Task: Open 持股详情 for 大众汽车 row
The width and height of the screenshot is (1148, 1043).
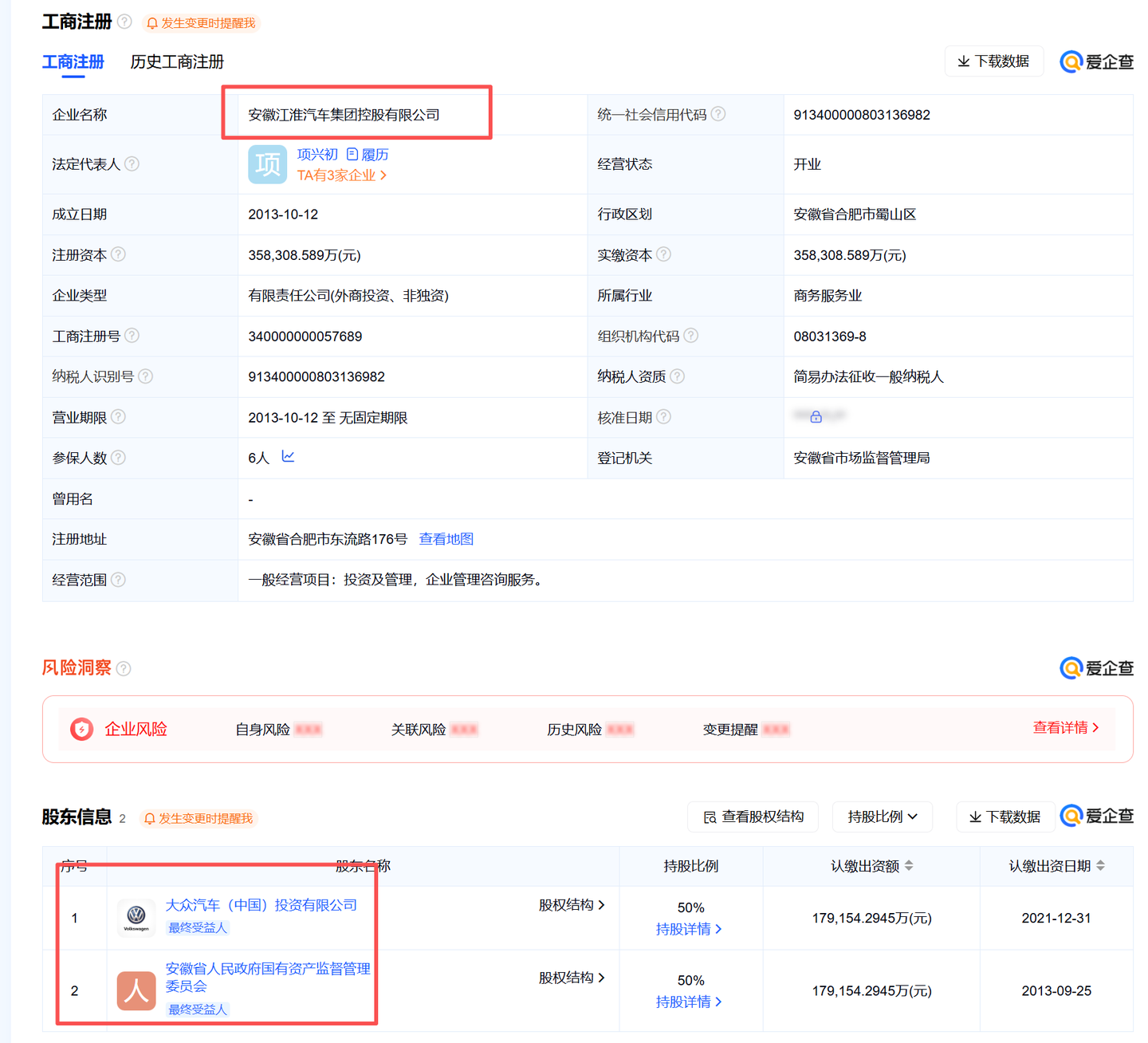Action: pyautogui.click(x=689, y=929)
